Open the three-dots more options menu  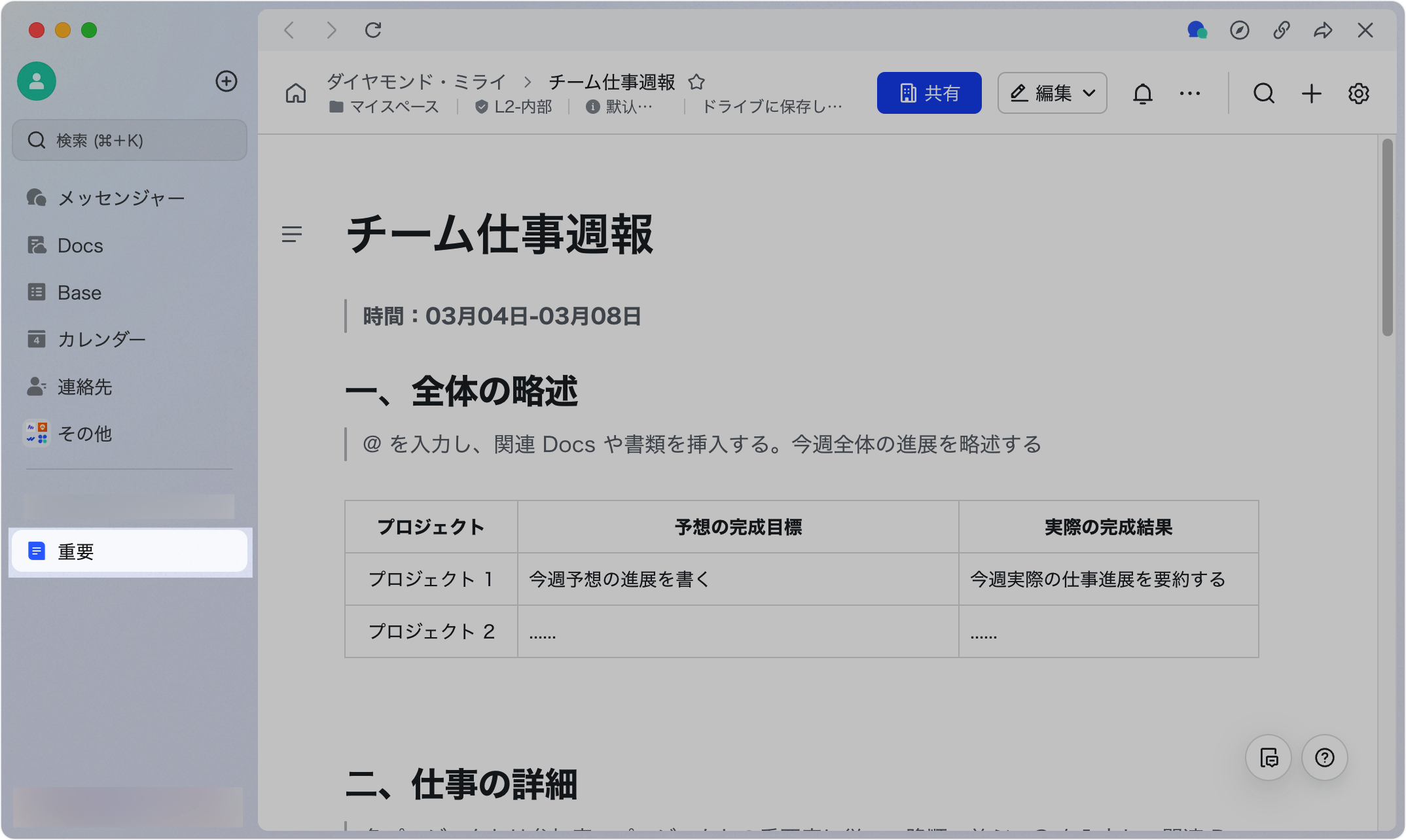point(1189,94)
